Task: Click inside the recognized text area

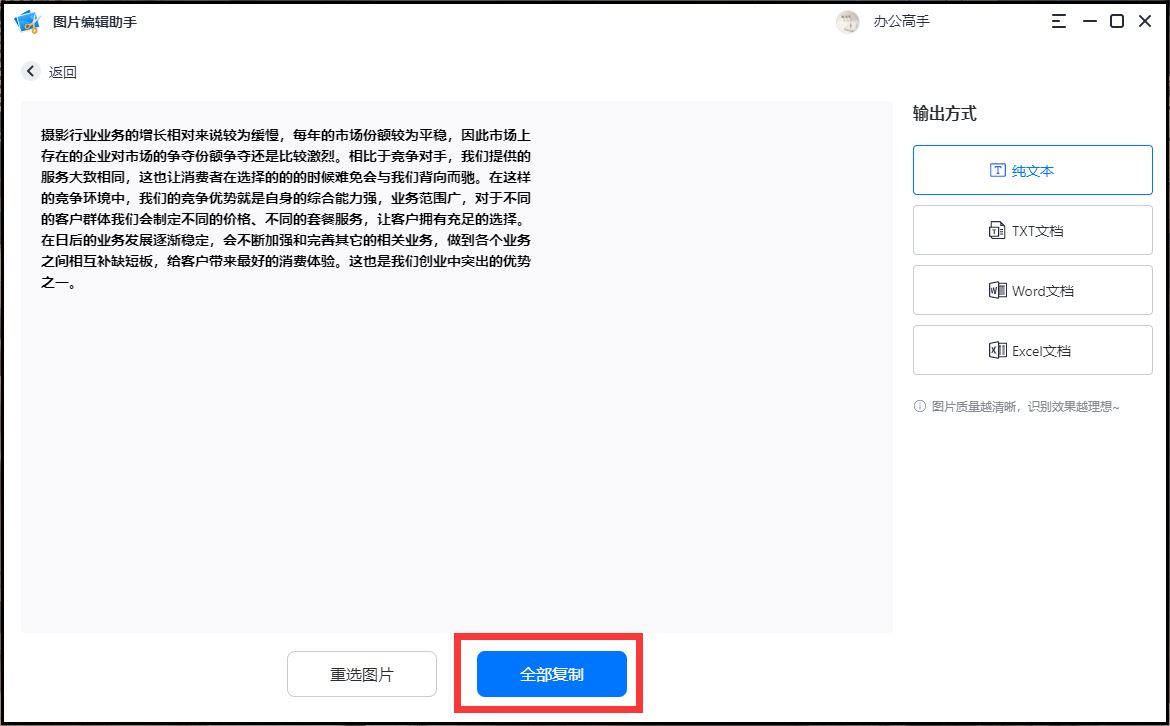Action: [457, 367]
